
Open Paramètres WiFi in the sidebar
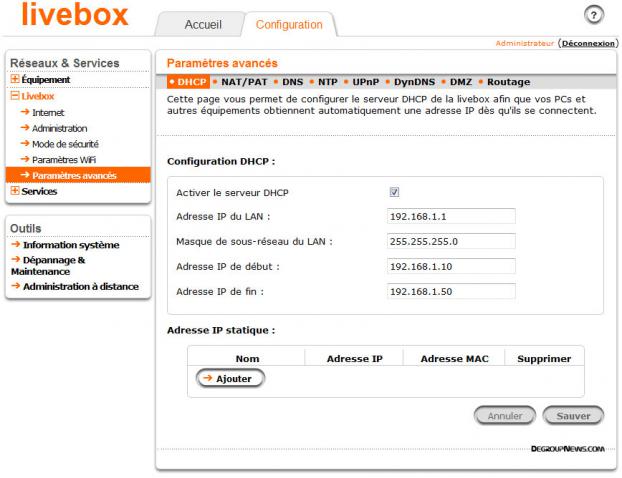pos(63,160)
